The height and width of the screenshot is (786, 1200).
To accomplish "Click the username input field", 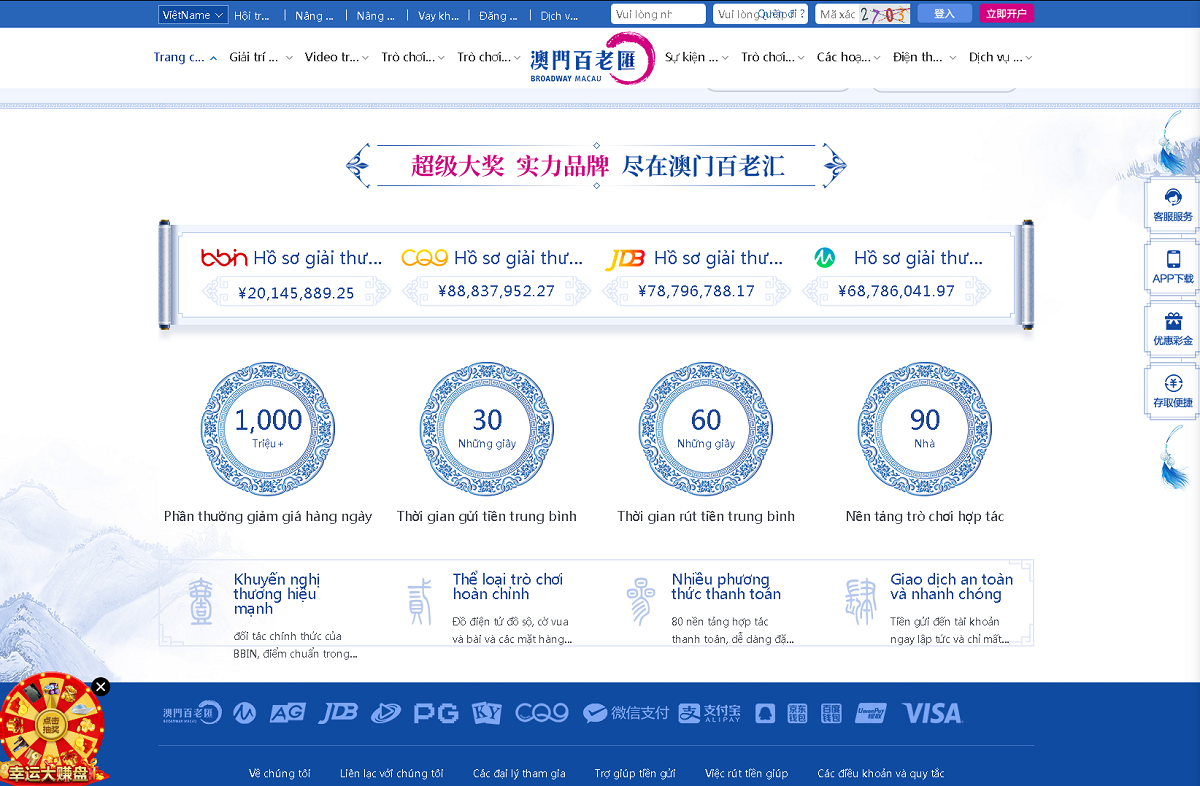I will pos(657,14).
